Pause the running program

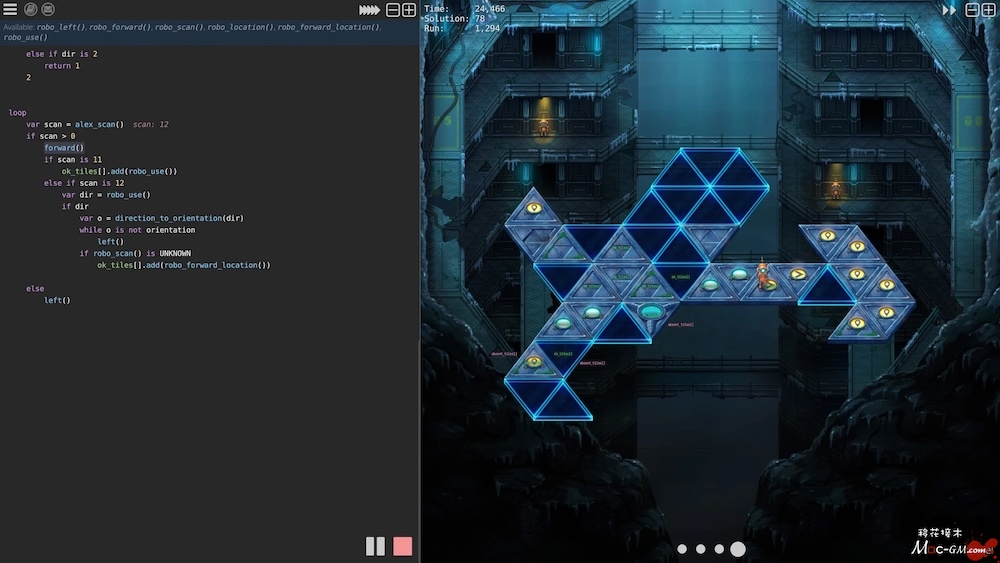click(375, 546)
